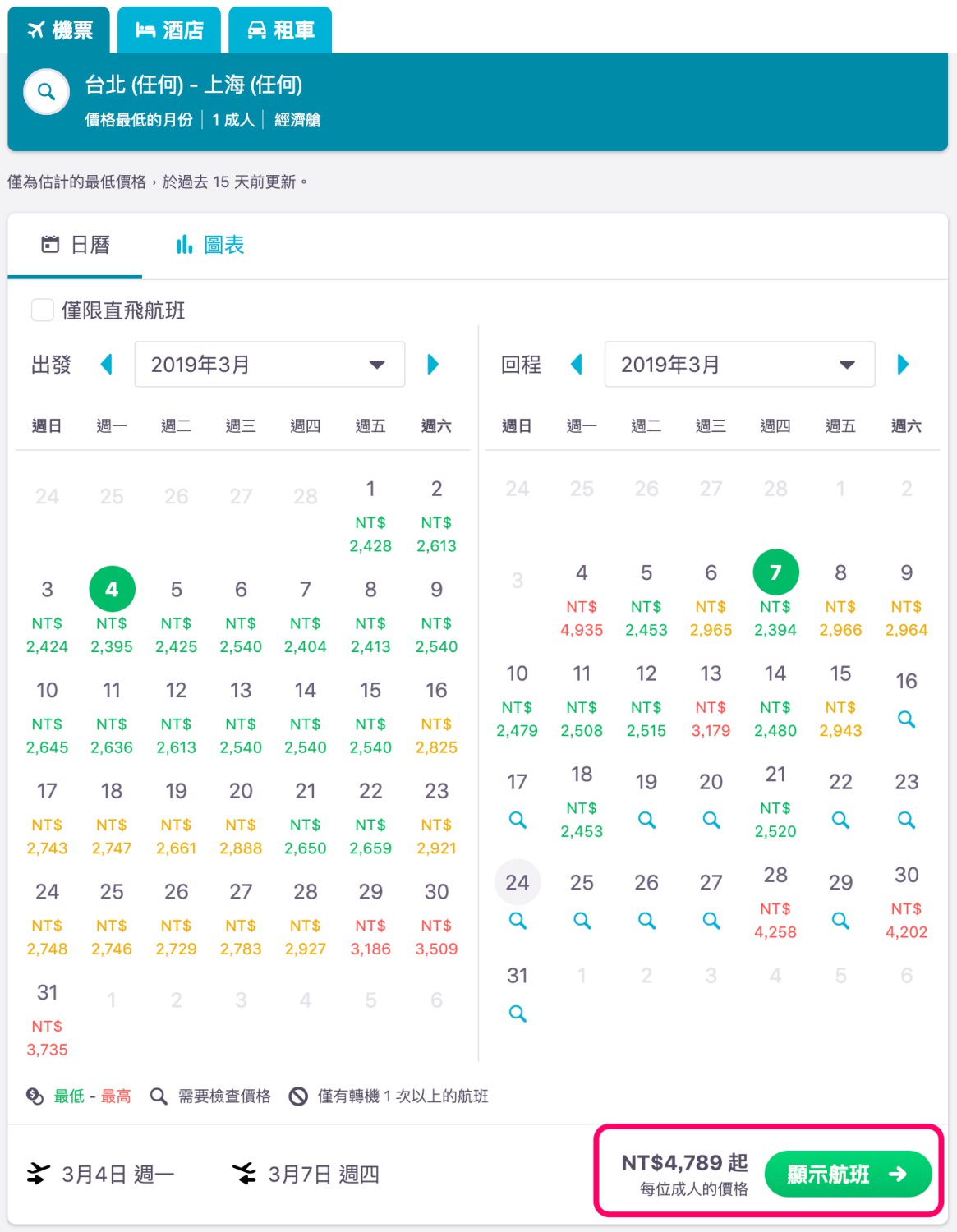Enable the 僅限直飛航班 checkbox

(x=43, y=310)
